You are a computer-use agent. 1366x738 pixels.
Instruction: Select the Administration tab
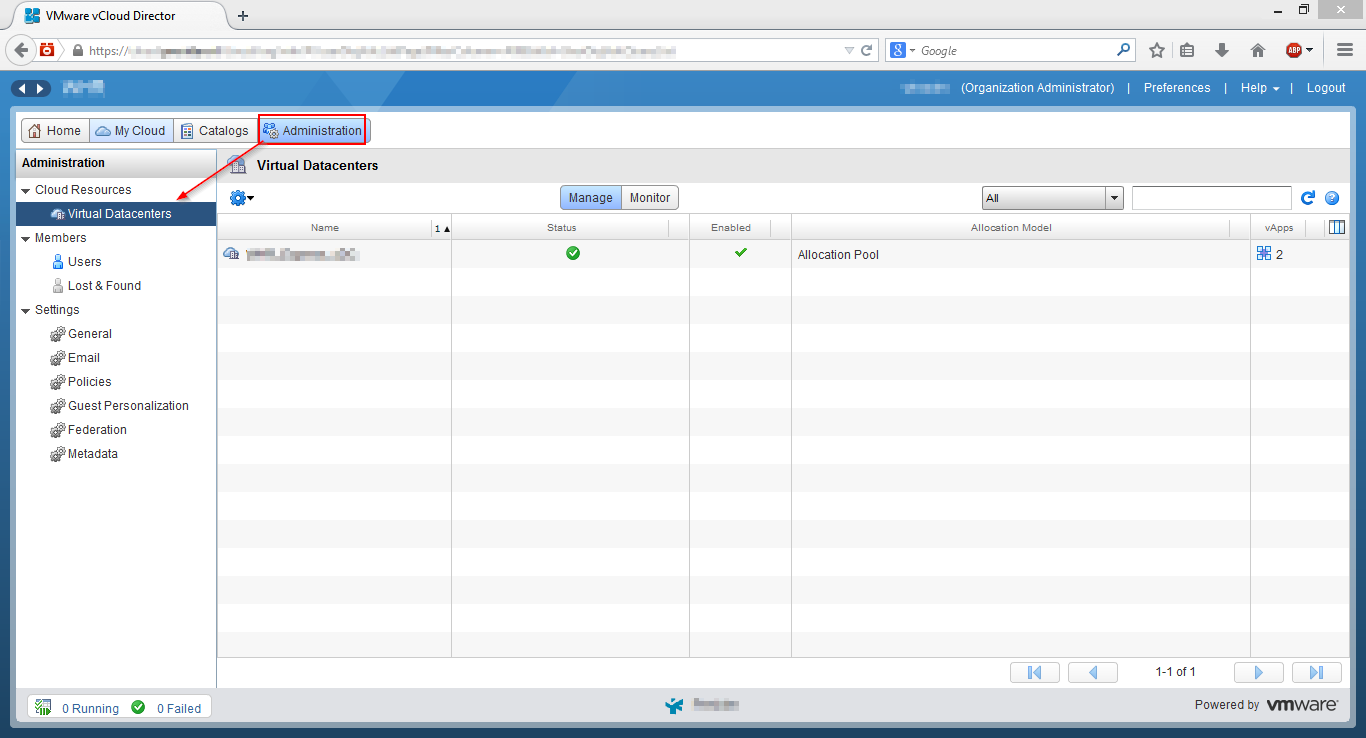(x=313, y=130)
